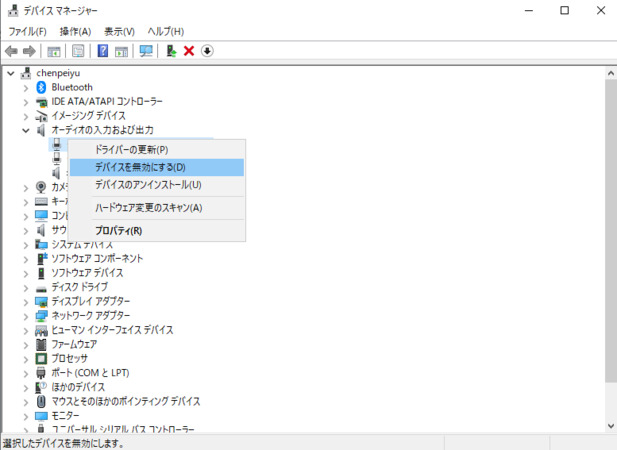
Task: Click the mouse and pointing devices icon
Action: pos(41,402)
